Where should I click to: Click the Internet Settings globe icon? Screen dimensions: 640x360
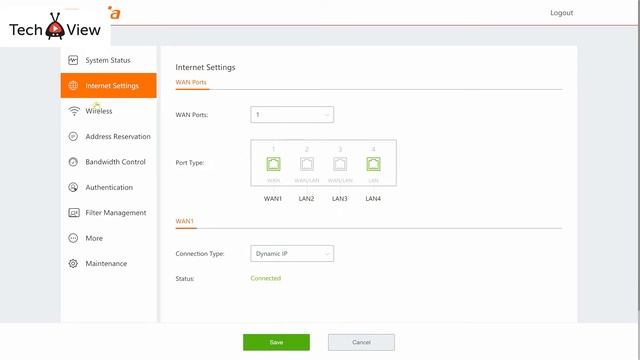pyautogui.click(x=73, y=85)
